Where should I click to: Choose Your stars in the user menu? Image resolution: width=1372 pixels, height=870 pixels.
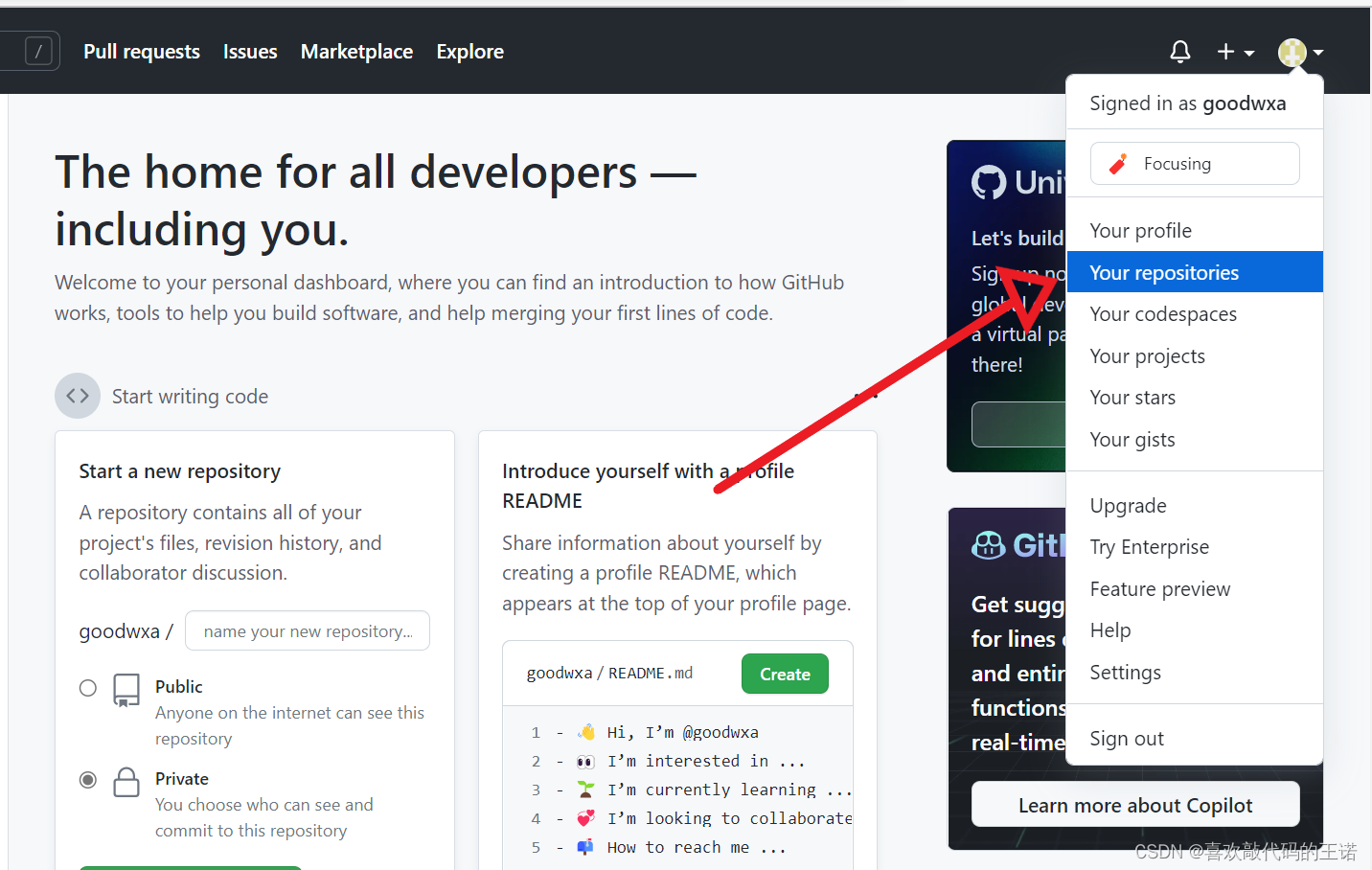(x=1195, y=398)
